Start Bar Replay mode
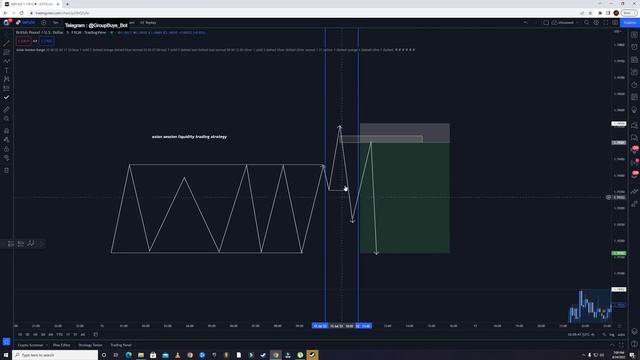This screenshot has width=640, height=360. tap(148, 22)
